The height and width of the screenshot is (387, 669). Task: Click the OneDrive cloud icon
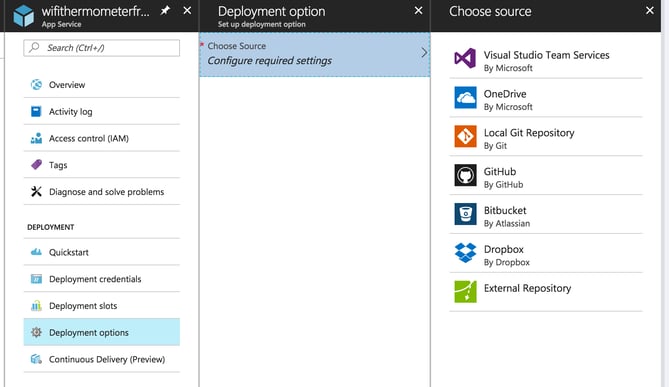465,97
